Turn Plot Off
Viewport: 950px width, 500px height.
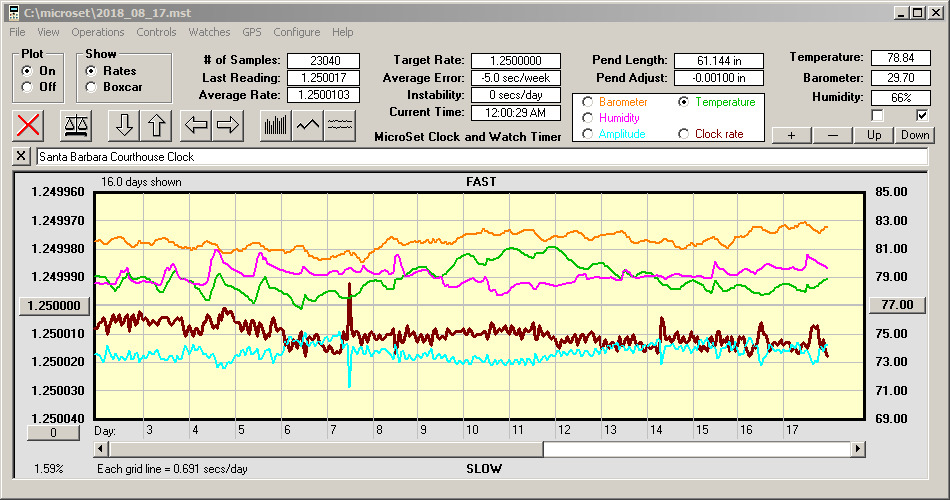(27, 87)
